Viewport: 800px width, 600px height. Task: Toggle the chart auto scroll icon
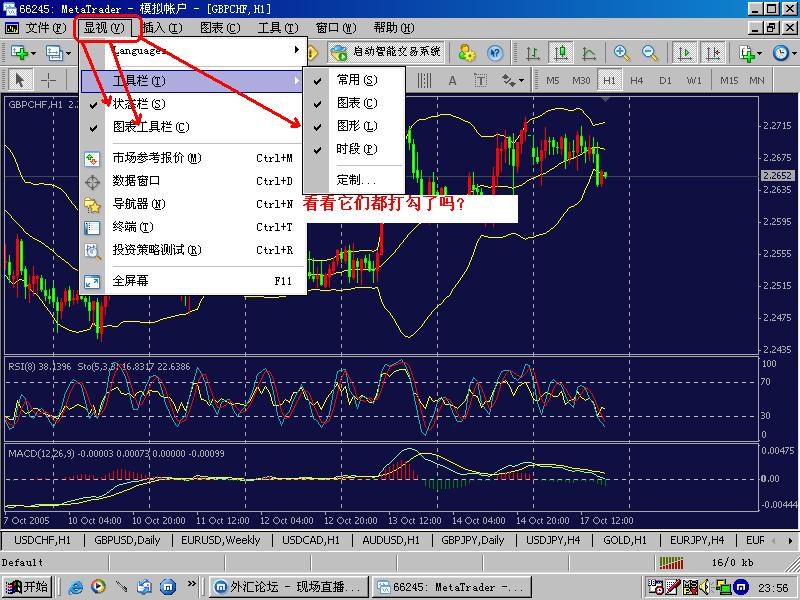(685, 53)
